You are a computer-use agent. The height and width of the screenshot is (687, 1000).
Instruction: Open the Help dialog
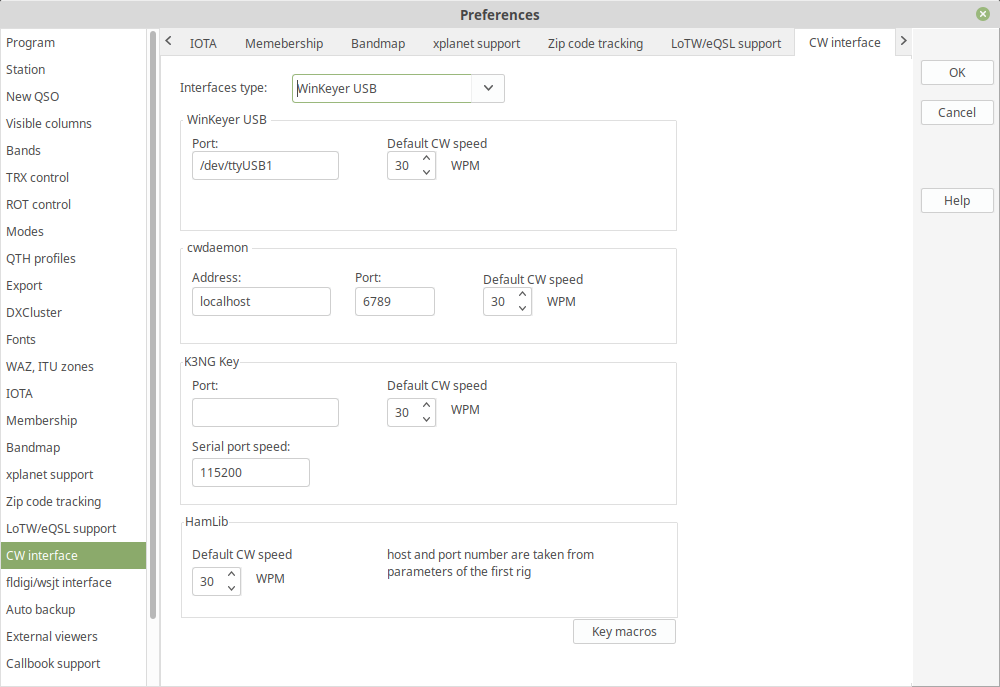[957, 201]
